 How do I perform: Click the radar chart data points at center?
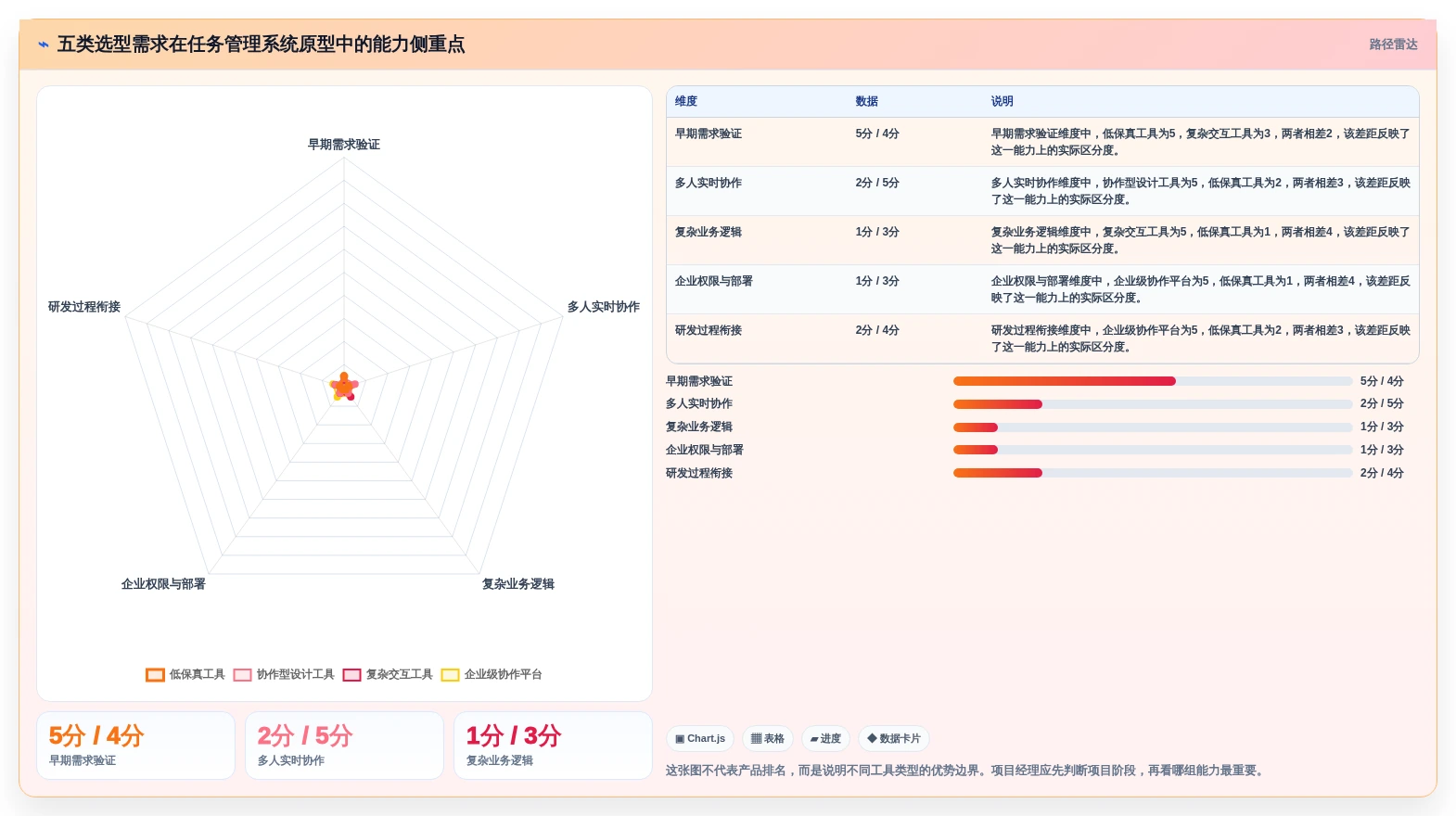pyautogui.click(x=344, y=387)
